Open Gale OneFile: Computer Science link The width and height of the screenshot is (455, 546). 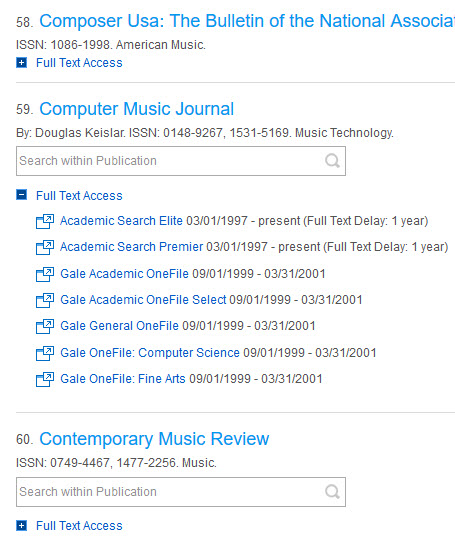click(150, 353)
